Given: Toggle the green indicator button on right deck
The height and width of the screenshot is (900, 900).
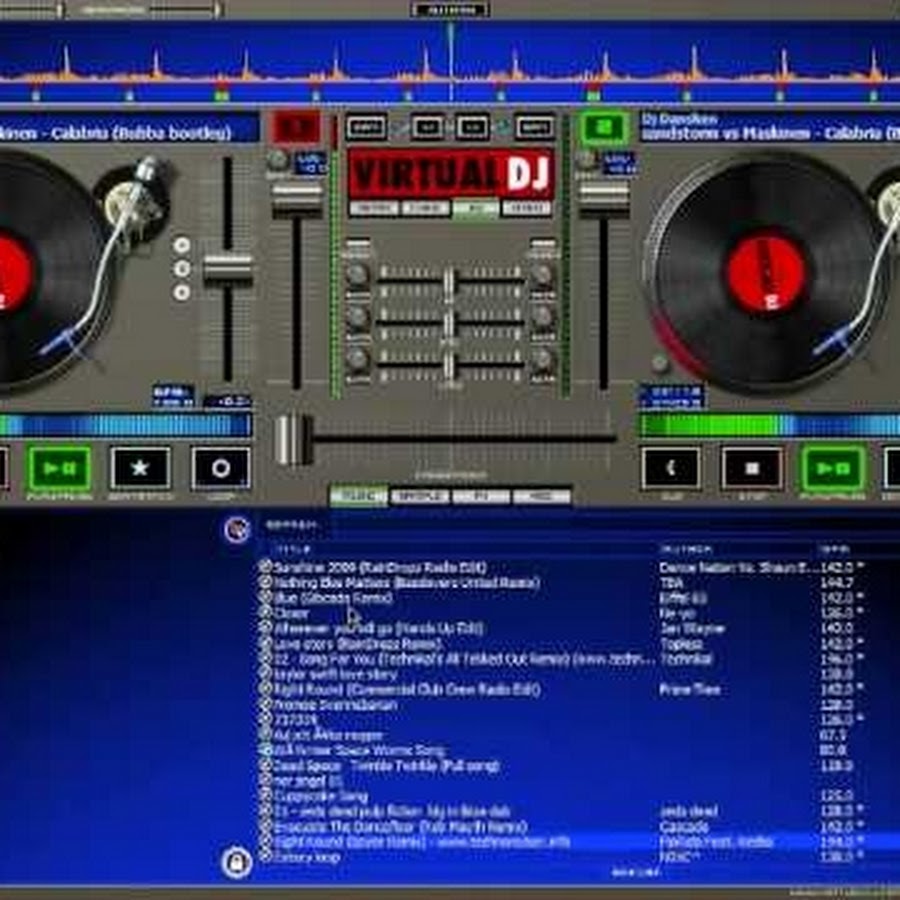Looking at the screenshot, I should 604,128.
